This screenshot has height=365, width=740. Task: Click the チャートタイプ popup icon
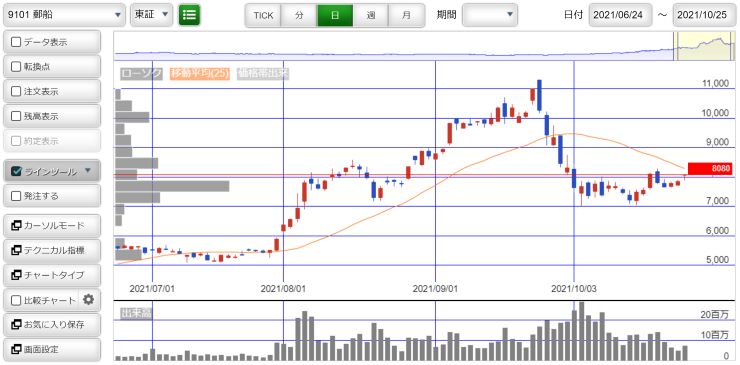16,275
